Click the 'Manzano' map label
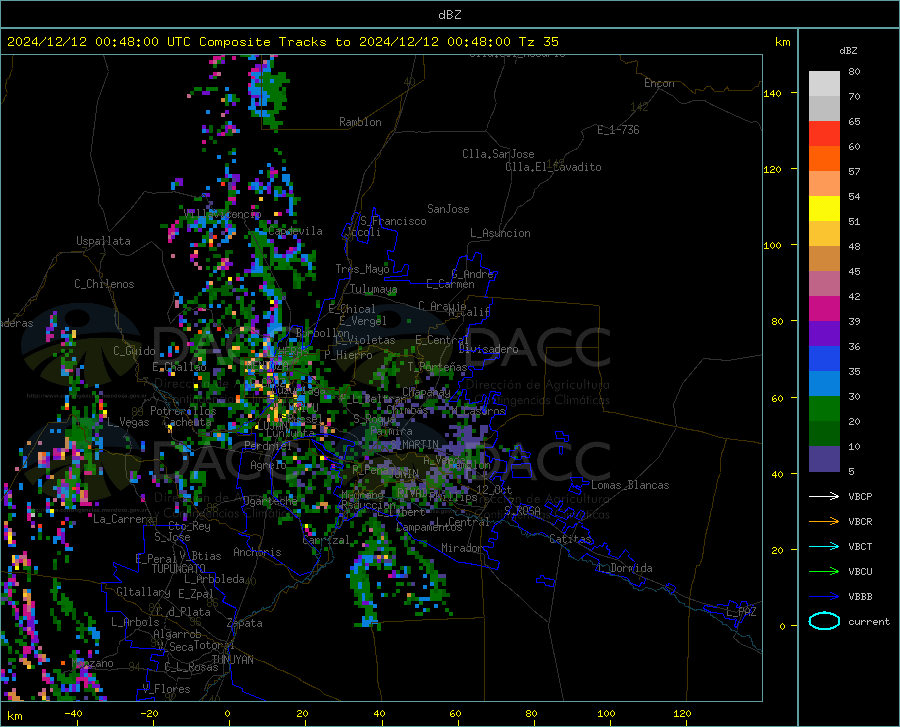The width and height of the screenshot is (900, 727). (x=92, y=663)
